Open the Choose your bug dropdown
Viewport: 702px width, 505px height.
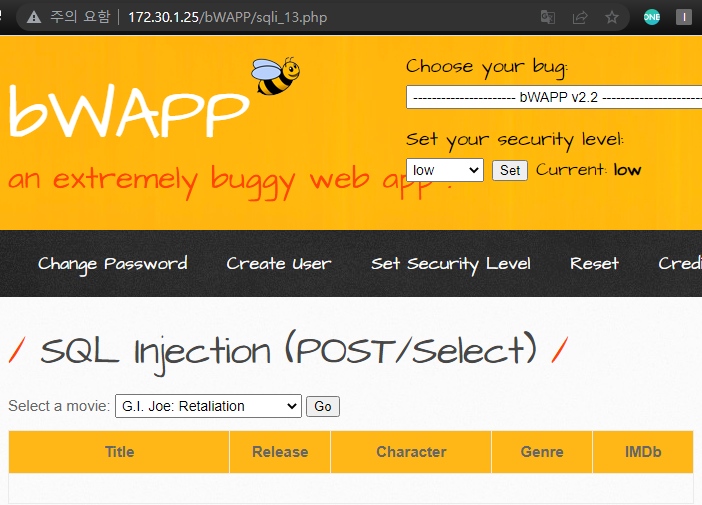[554, 97]
